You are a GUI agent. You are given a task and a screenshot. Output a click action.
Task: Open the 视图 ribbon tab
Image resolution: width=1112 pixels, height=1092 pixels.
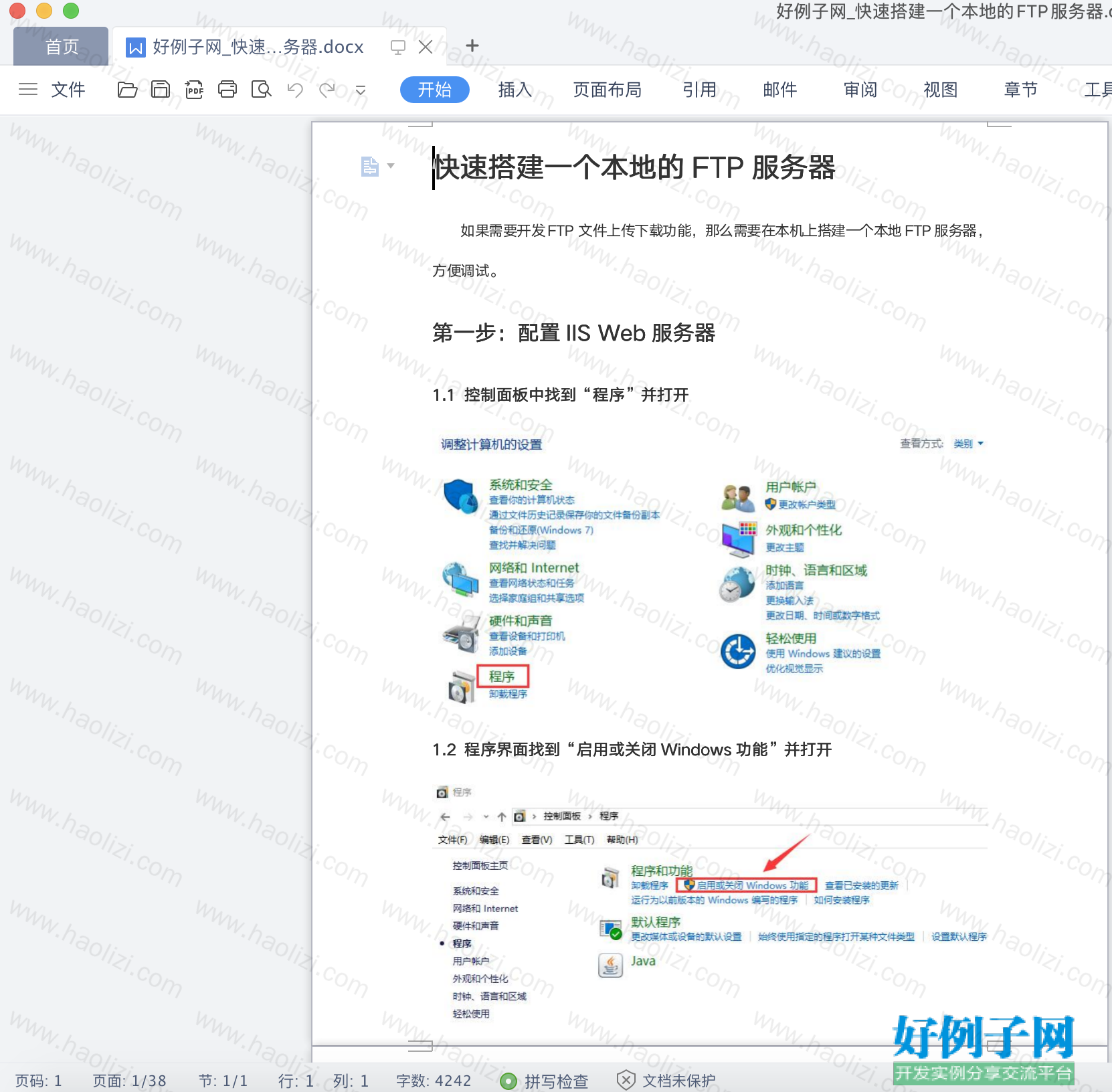941,90
